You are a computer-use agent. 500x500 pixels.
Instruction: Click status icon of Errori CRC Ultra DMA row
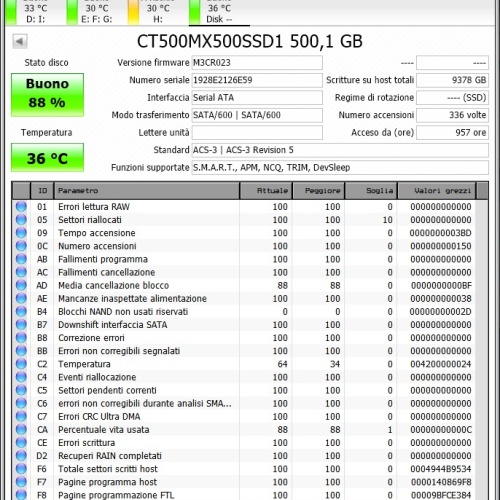pos(21,416)
